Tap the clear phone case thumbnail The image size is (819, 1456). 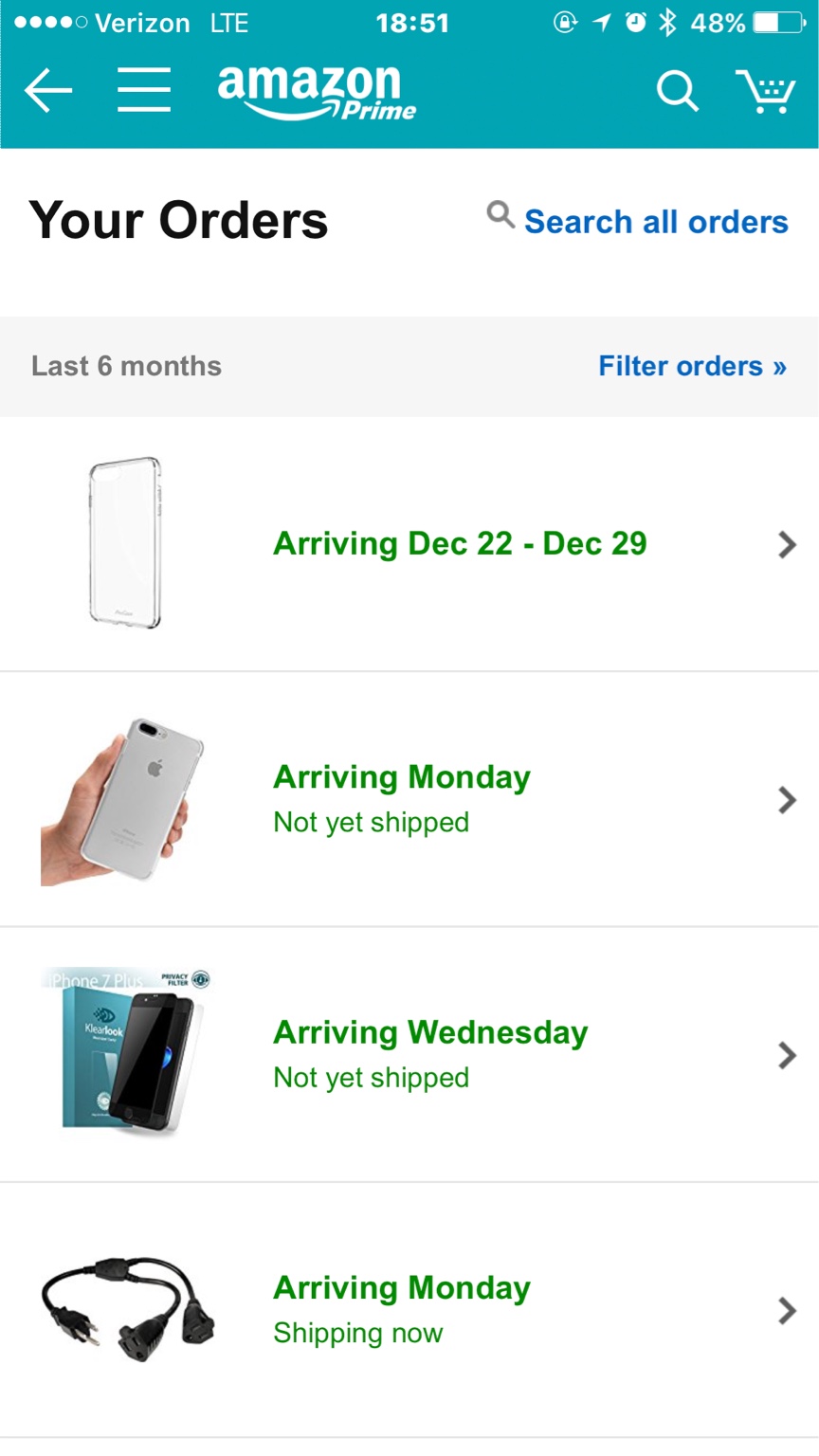coord(125,543)
